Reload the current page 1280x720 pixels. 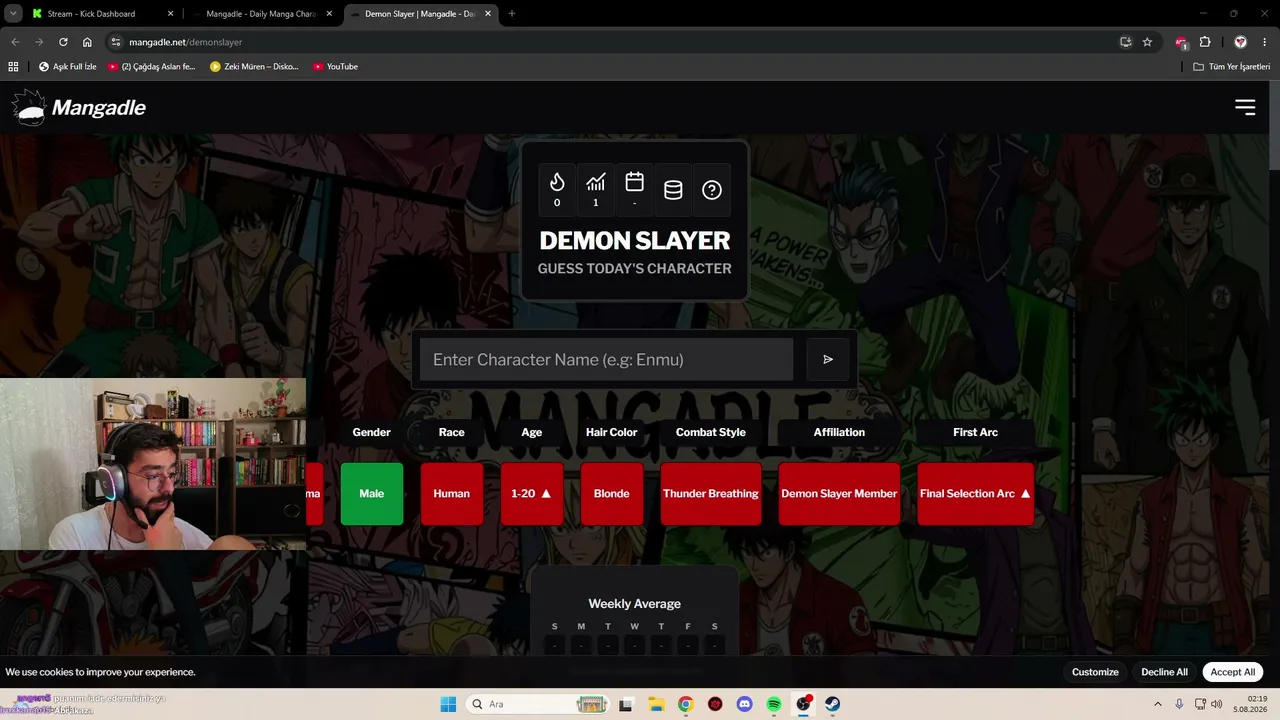click(63, 42)
